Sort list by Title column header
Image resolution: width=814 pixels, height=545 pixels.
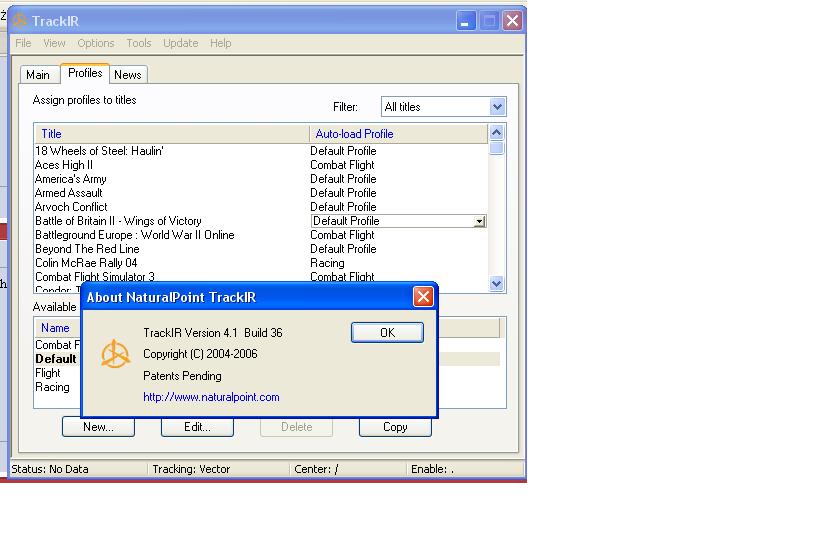point(171,134)
